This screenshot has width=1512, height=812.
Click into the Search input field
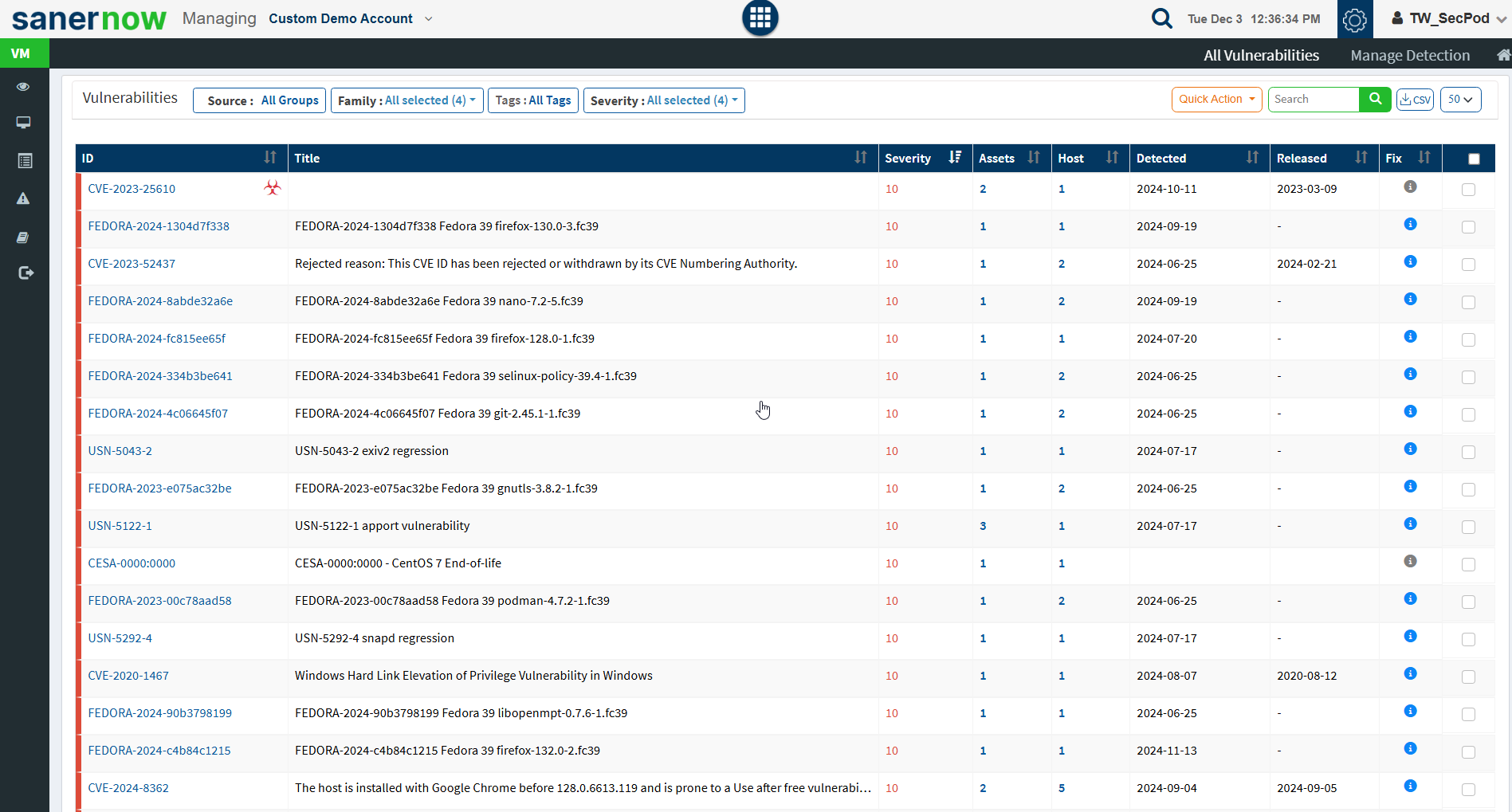point(1313,100)
